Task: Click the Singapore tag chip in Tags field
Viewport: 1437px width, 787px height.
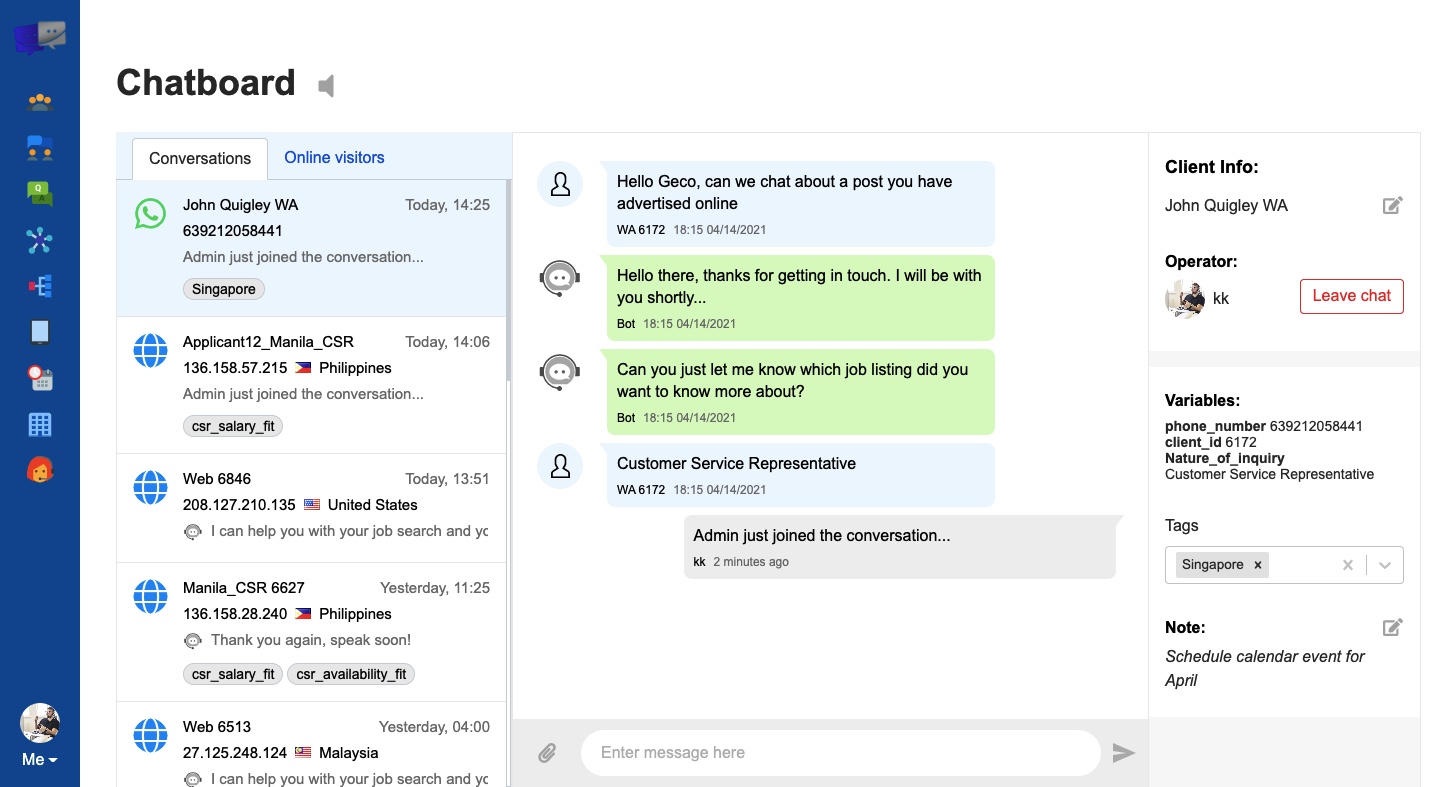Action: (1223, 565)
